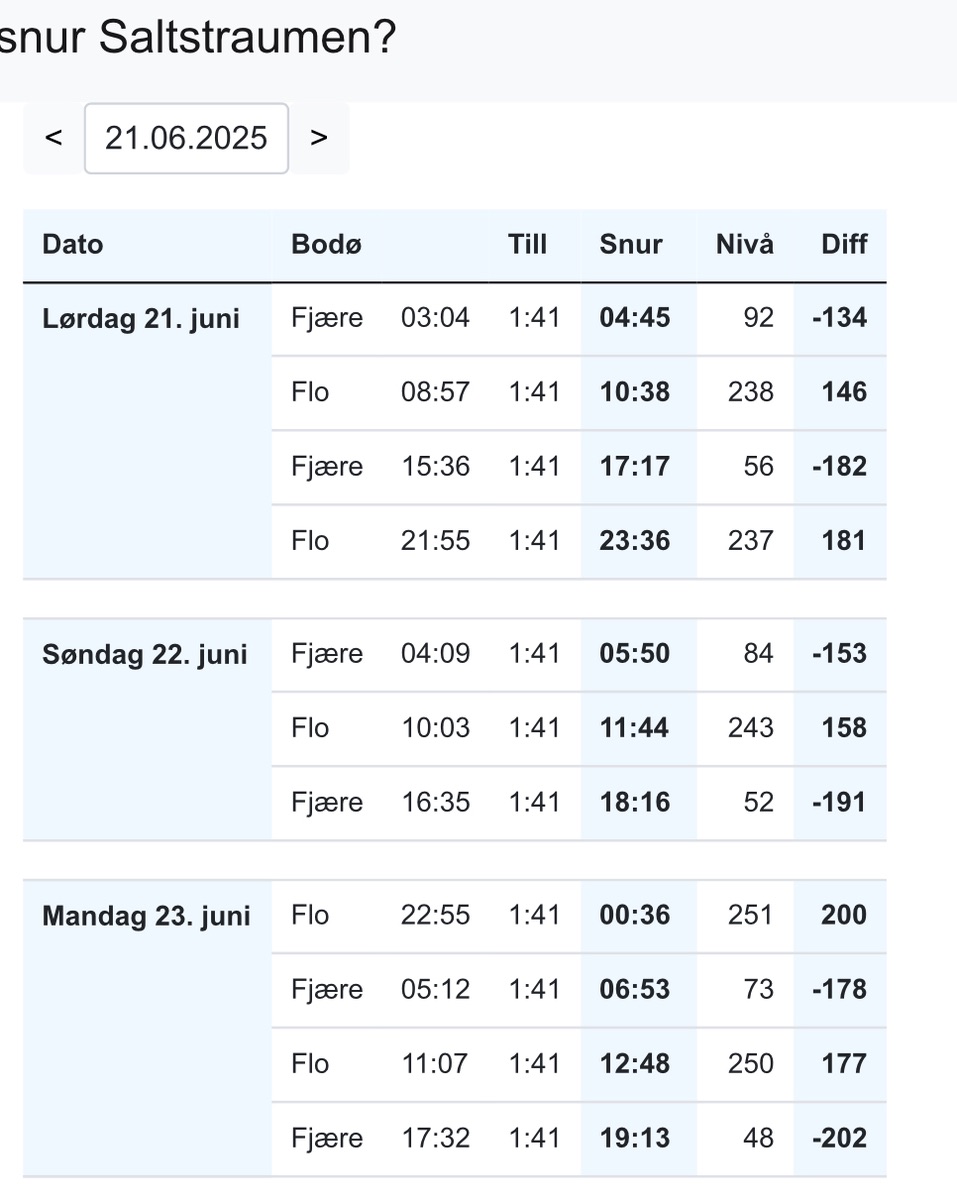Click the 19:13 turn time

[x=635, y=1139]
